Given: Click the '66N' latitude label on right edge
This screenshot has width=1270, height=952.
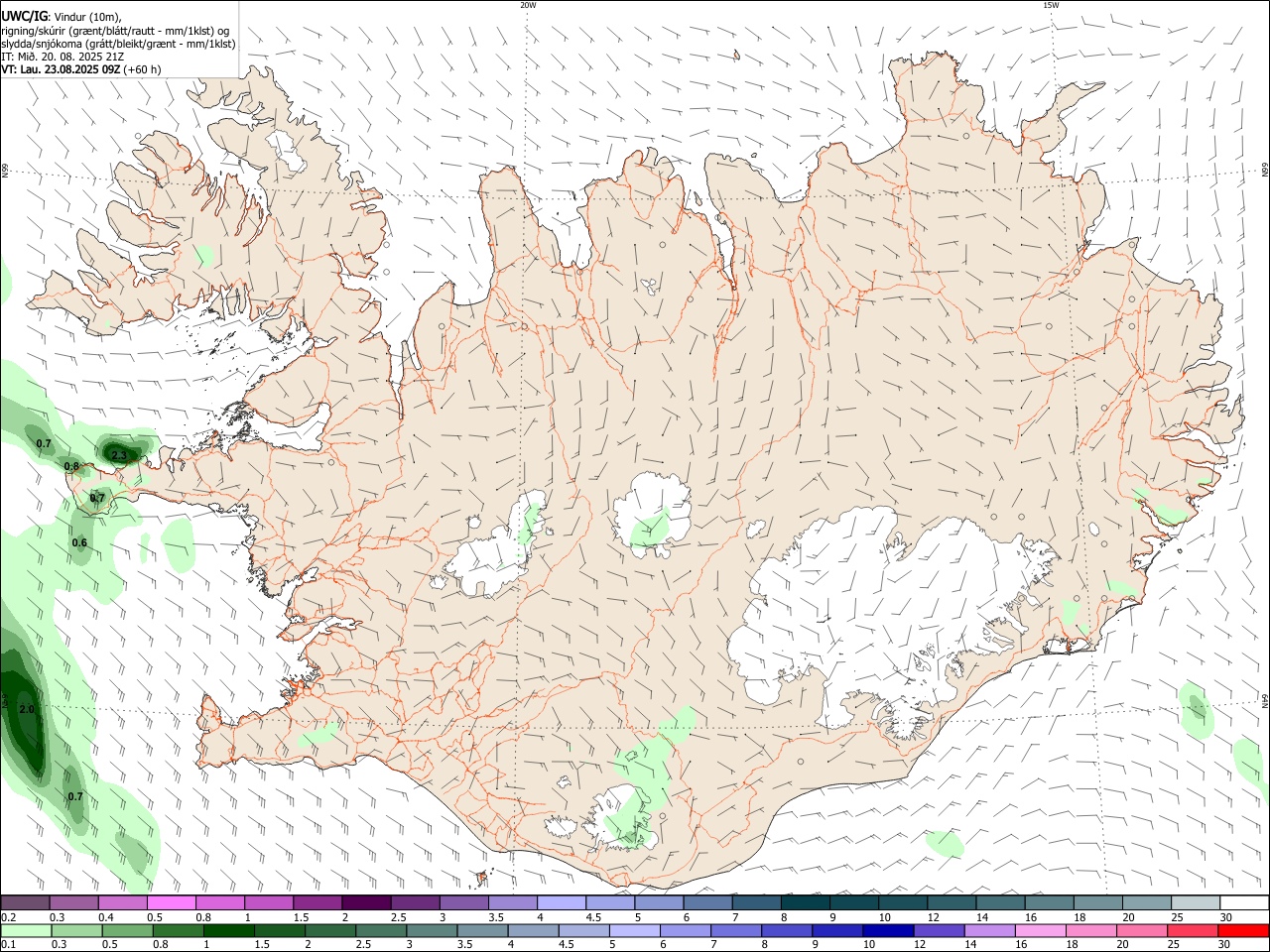Looking at the screenshot, I should [x=1265, y=172].
